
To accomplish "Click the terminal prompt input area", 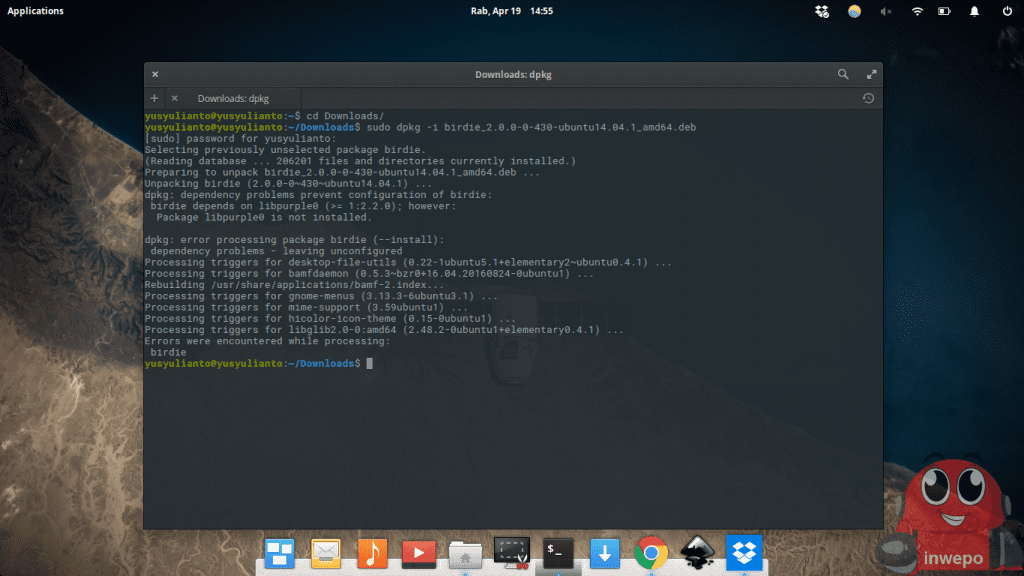I will (369, 364).
